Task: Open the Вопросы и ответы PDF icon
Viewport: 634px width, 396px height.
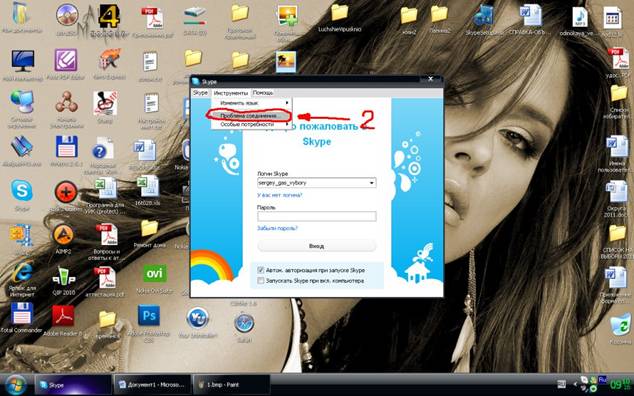Action: (x=106, y=234)
